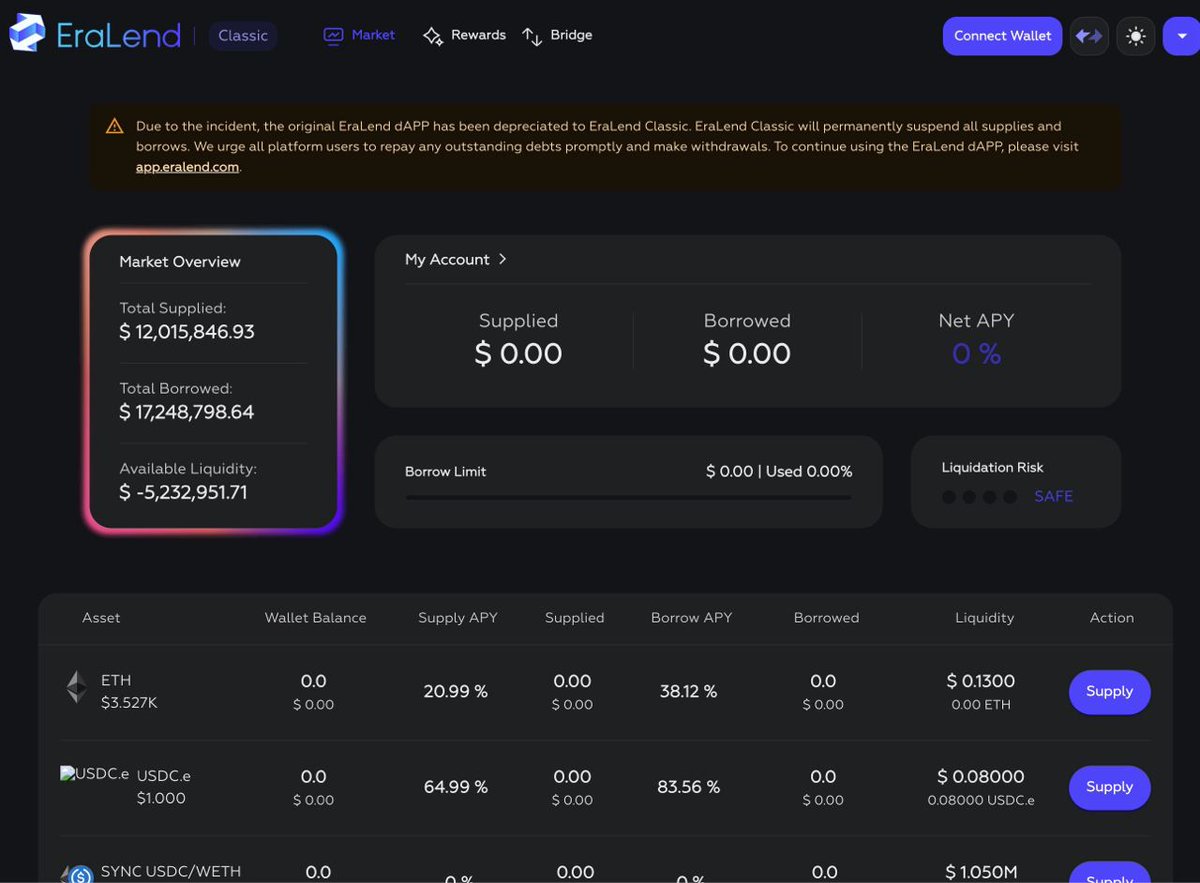Click the Net APY 0 % value
The width and height of the screenshot is (1200, 883).
pos(976,354)
